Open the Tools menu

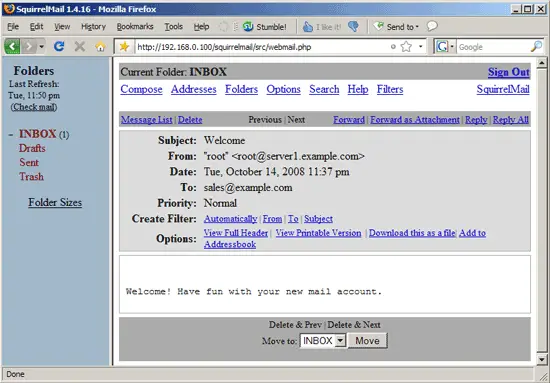[174, 27]
